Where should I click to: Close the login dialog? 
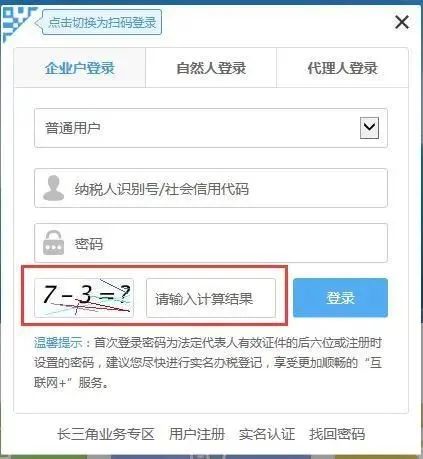(402, 23)
